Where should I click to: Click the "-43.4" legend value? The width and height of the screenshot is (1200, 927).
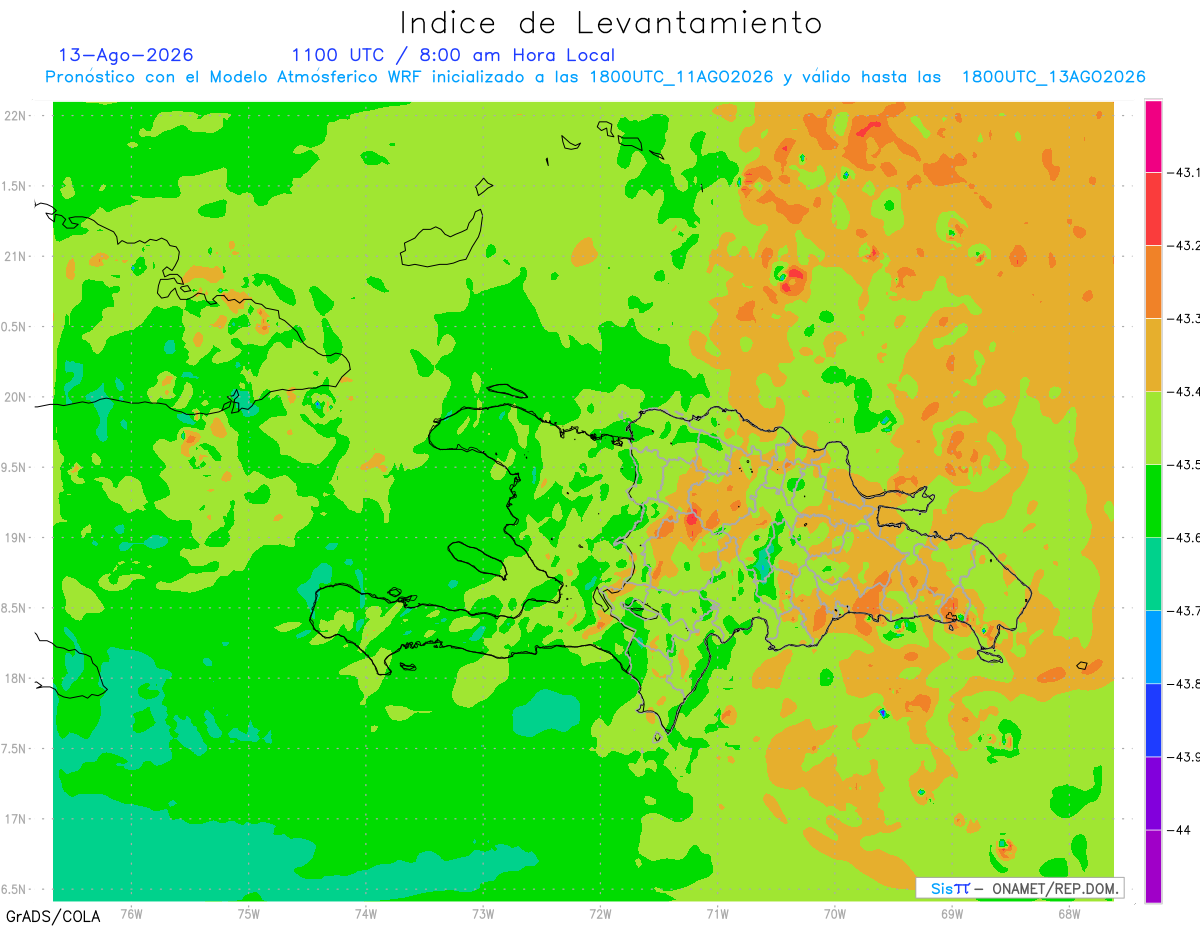(x=1183, y=392)
